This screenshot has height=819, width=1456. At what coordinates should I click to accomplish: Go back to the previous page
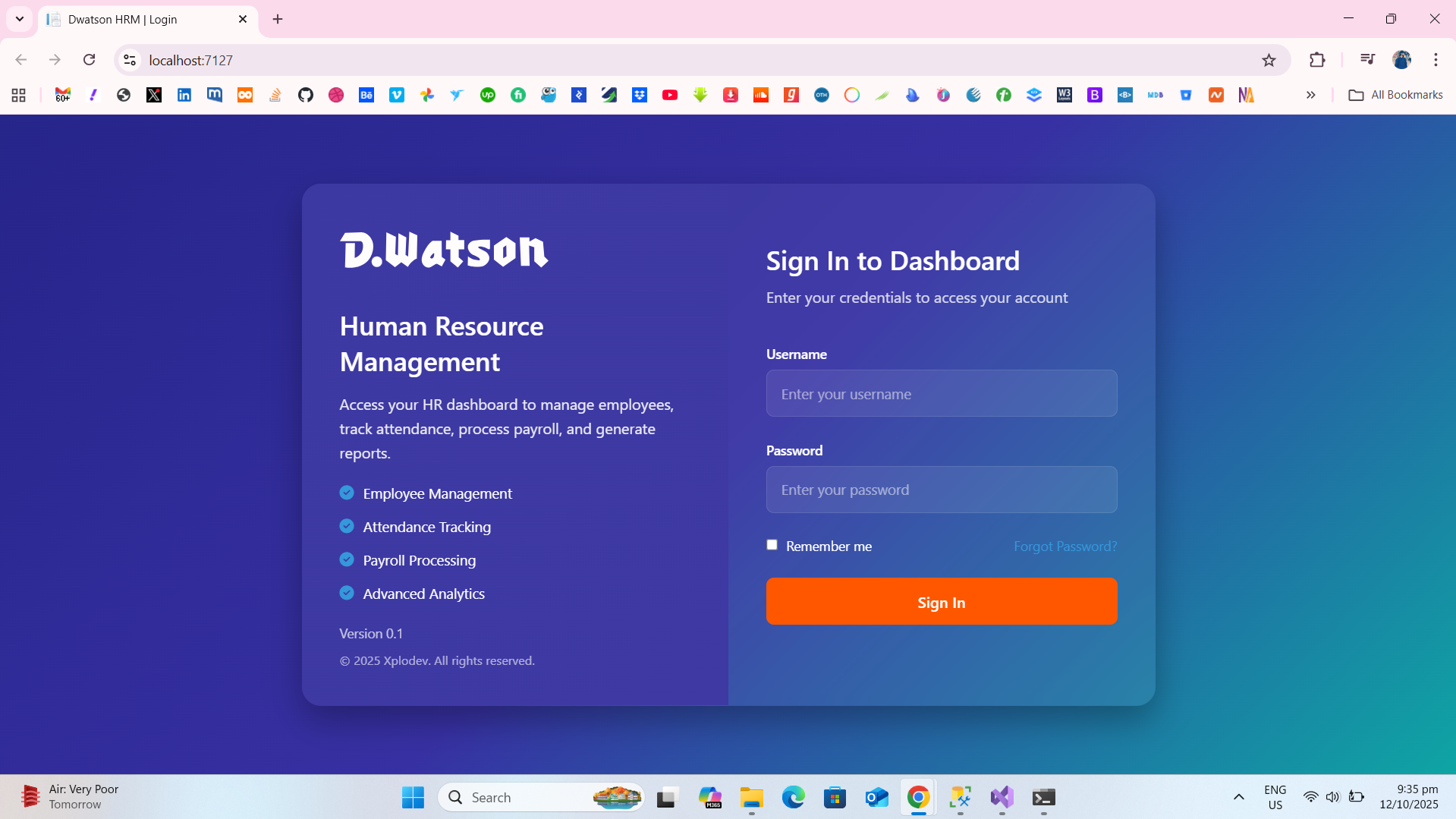click(21, 60)
